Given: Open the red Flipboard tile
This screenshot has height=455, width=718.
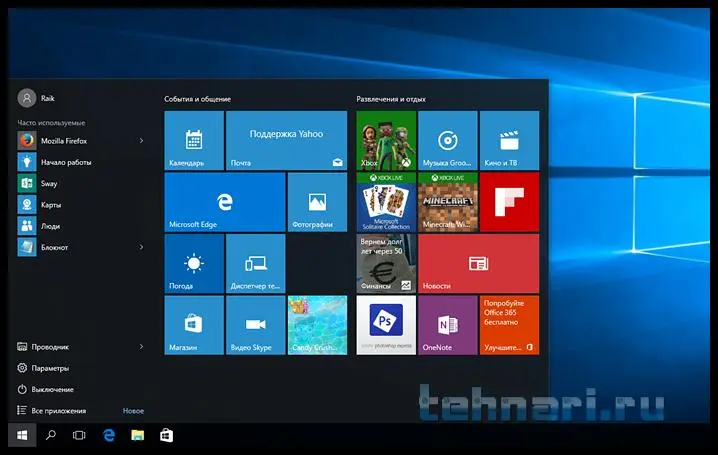Looking at the screenshot, I should coord(509,202).
